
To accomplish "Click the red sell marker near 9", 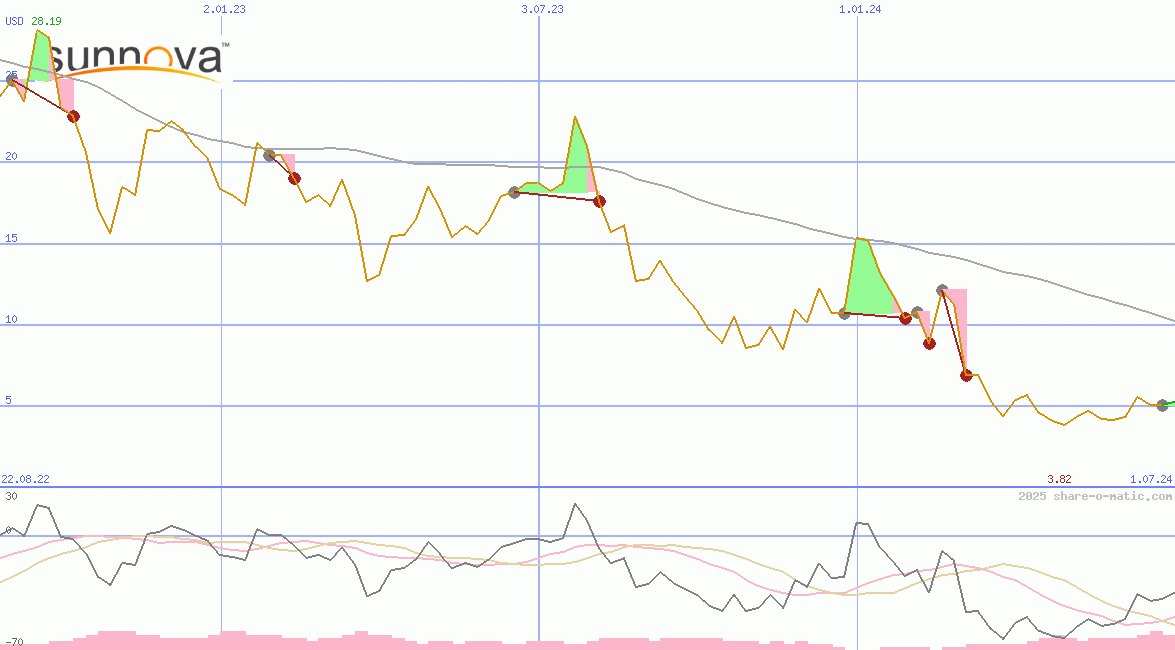I will (929, 344).
